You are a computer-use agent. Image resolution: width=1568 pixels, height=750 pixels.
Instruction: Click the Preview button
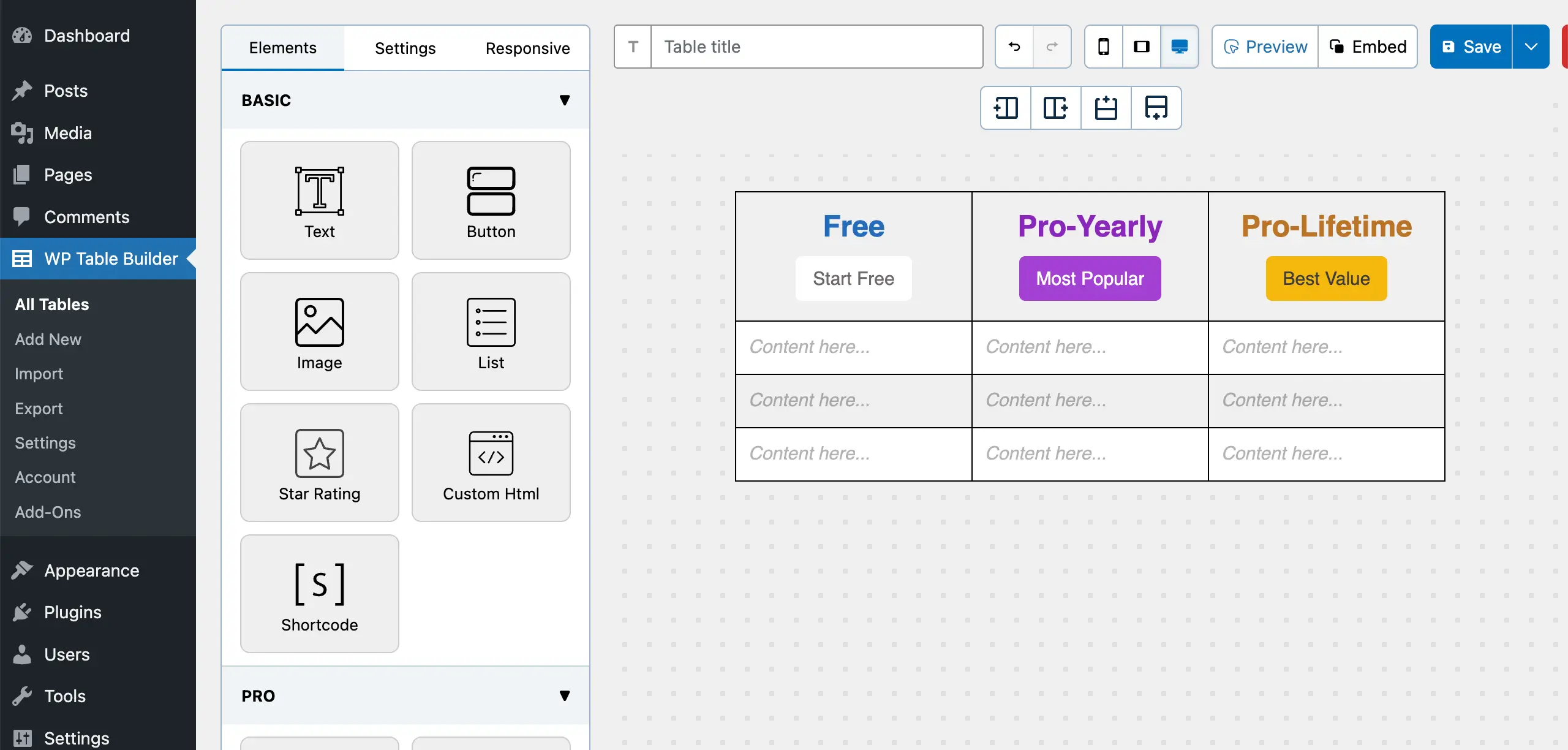(x=1265, y=47)
